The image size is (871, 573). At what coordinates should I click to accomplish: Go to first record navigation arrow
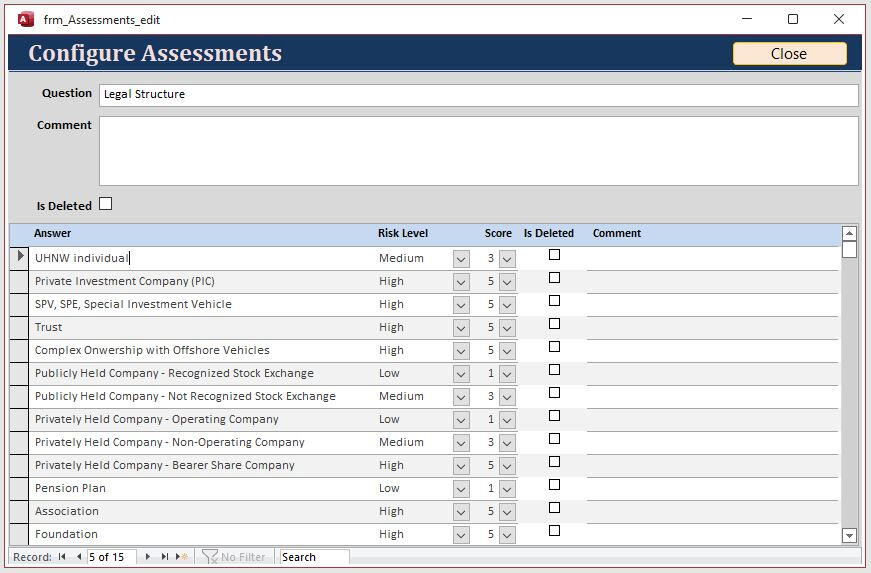click(62, 557)
